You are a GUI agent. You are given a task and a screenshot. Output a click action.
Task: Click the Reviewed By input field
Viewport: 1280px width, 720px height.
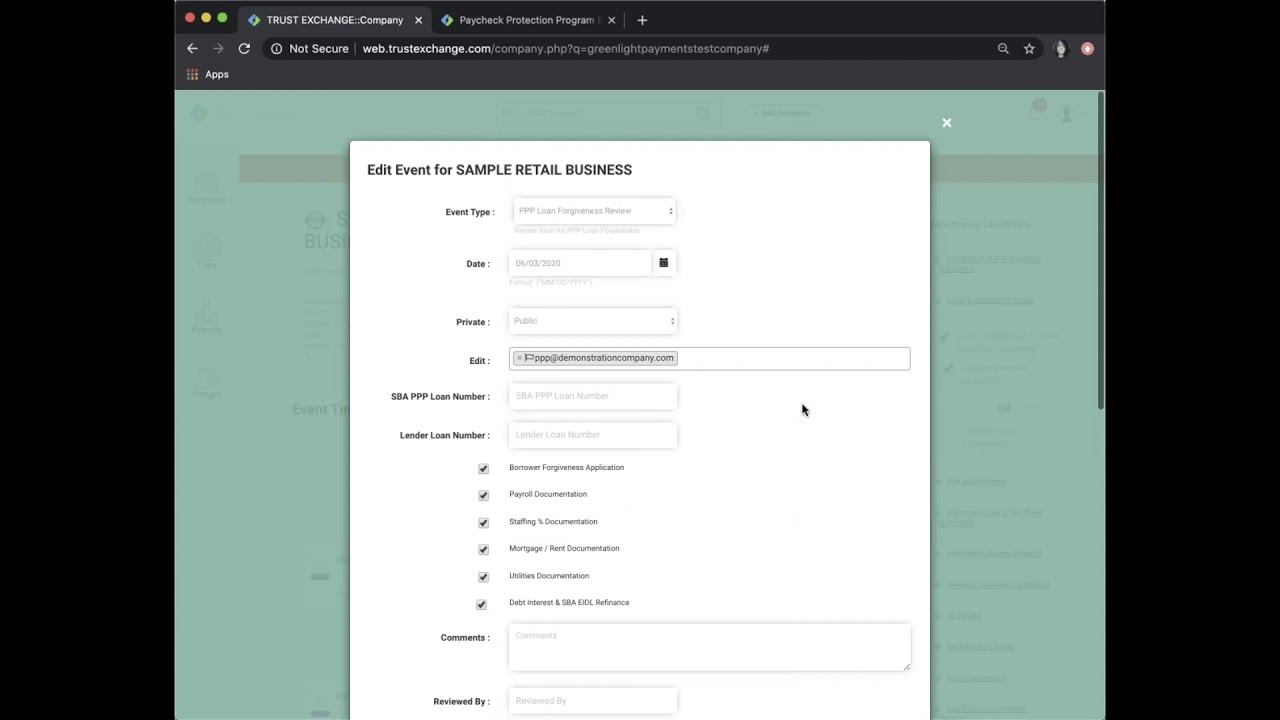tap(593, 701)
